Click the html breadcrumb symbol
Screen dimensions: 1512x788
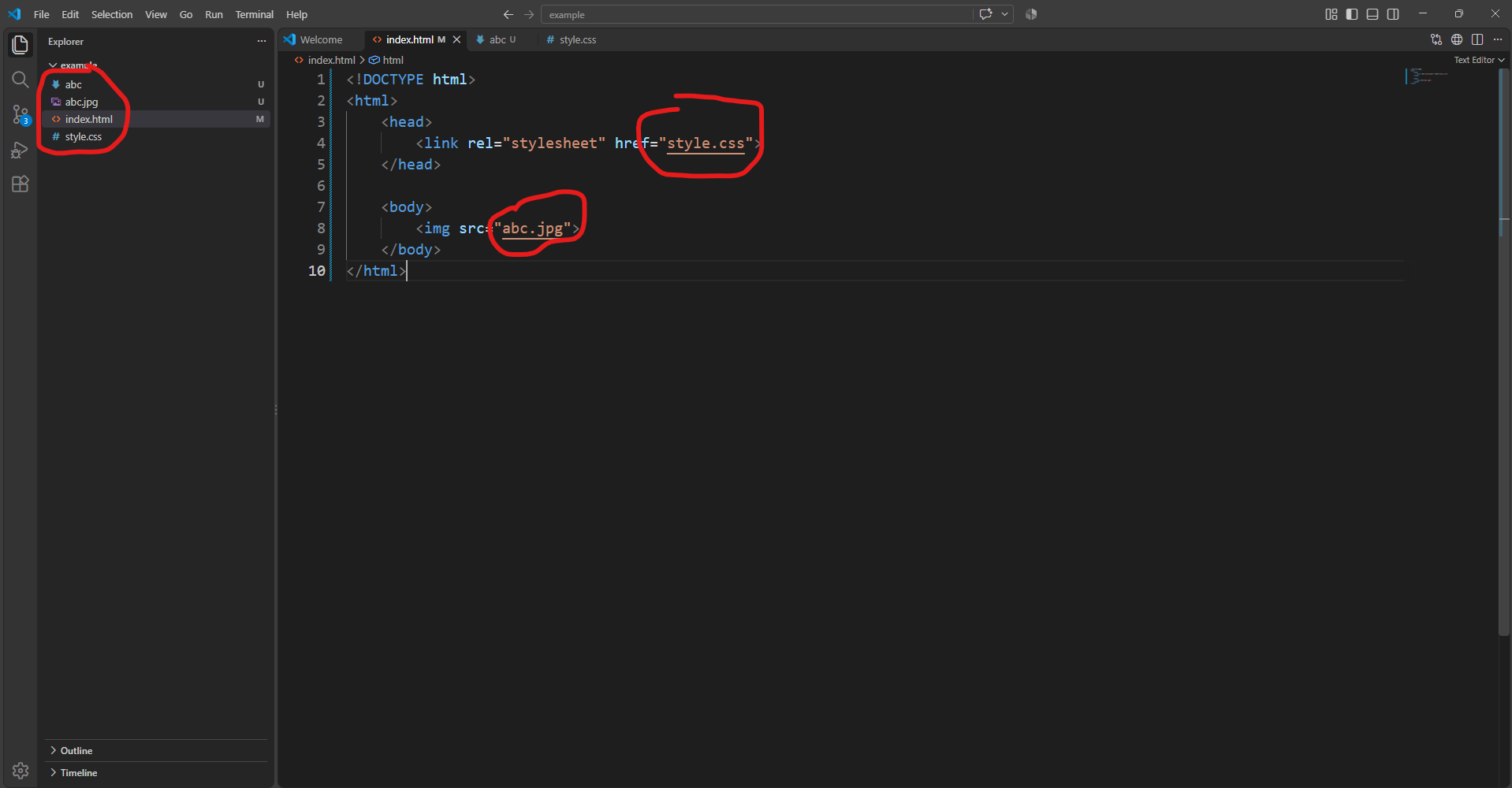(x=386, y=60)
